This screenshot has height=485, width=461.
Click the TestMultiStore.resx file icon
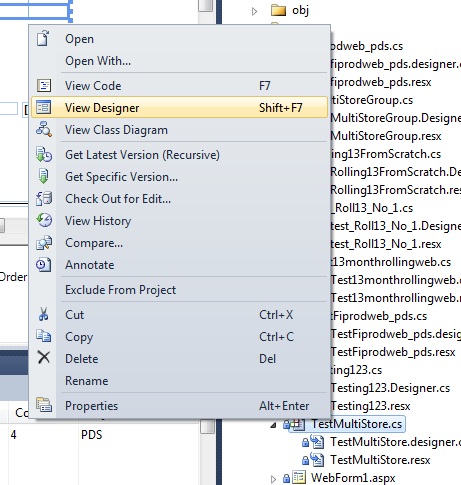click(x=317, y=460)
